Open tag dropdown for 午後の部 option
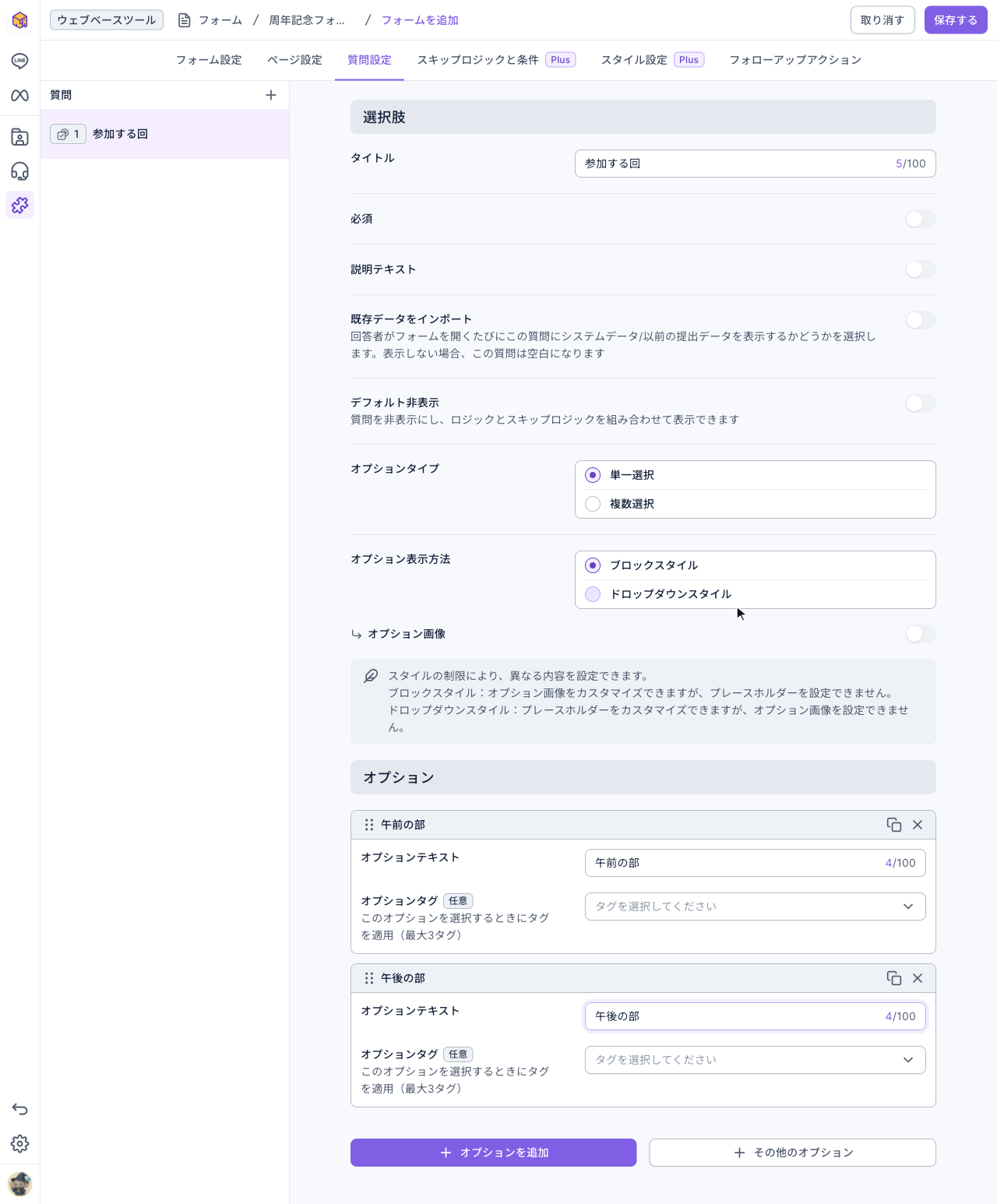The image size is (997, 1204). pos(756,1060)
